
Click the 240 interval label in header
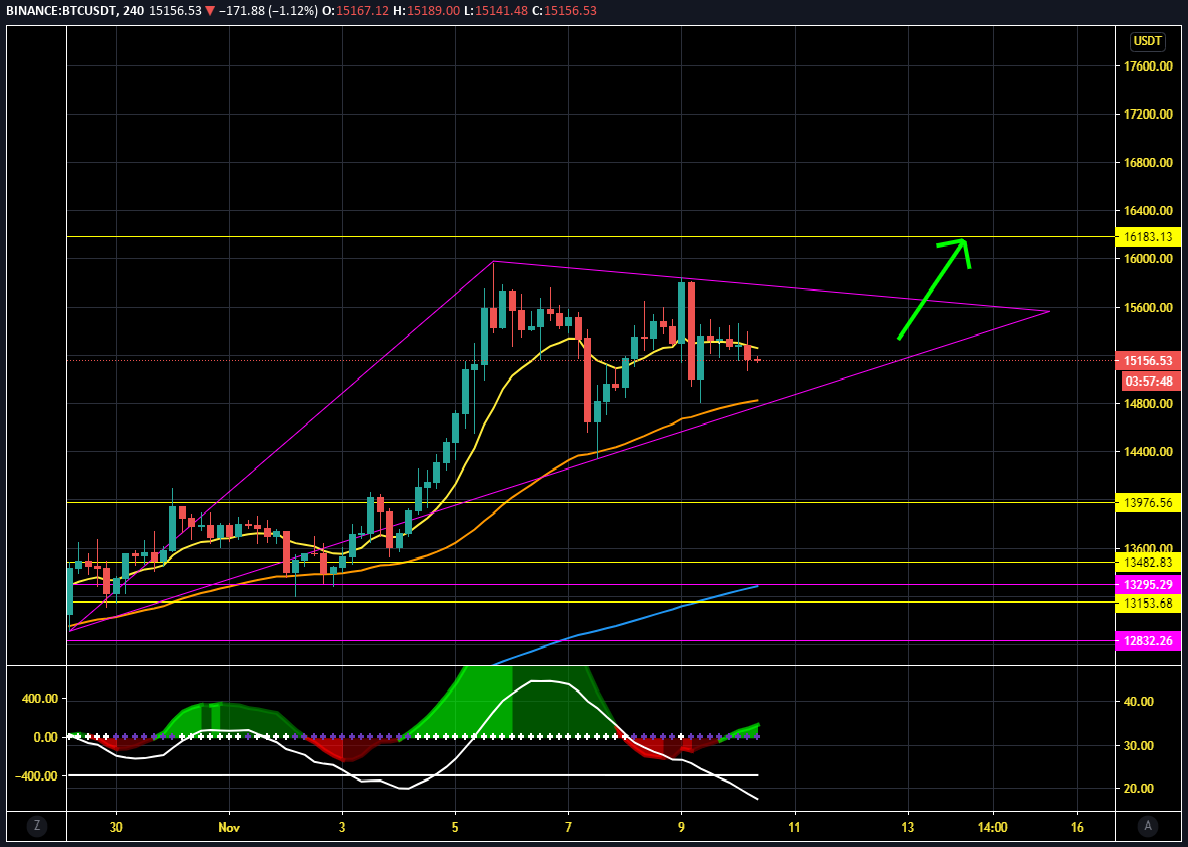[x=132, y=12]
